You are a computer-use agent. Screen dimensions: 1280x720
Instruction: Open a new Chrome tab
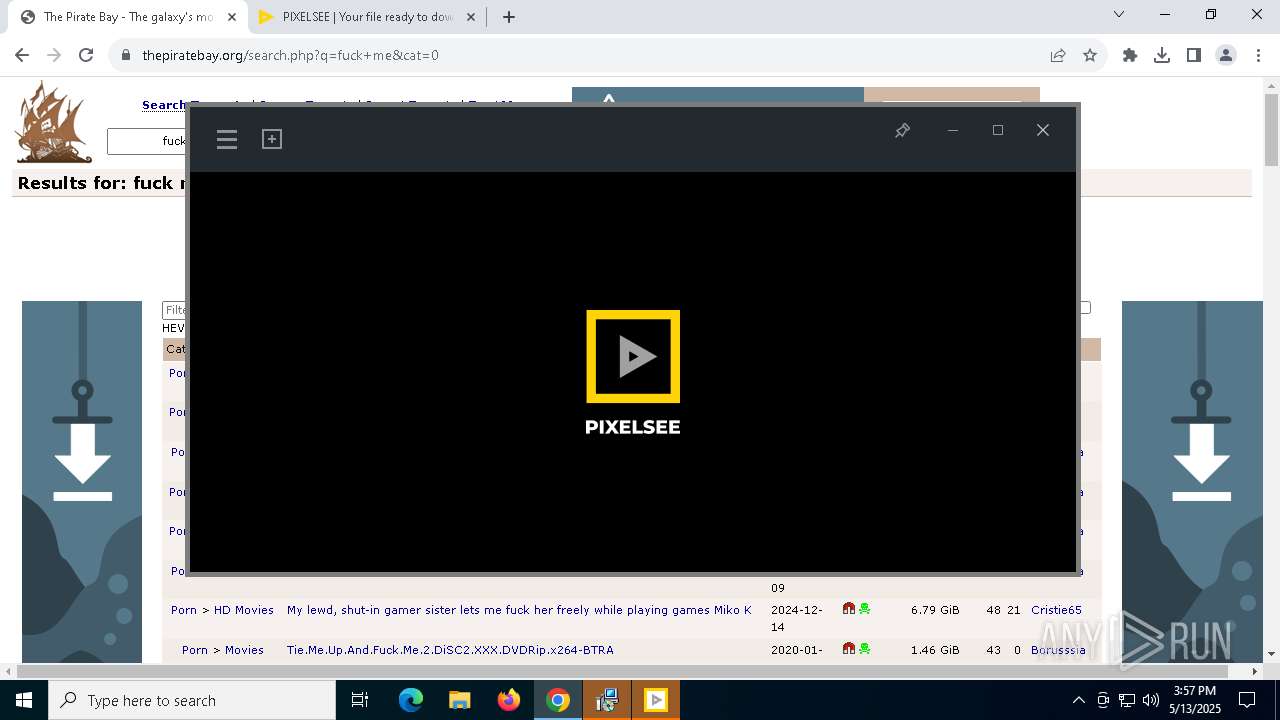point(509,17)
